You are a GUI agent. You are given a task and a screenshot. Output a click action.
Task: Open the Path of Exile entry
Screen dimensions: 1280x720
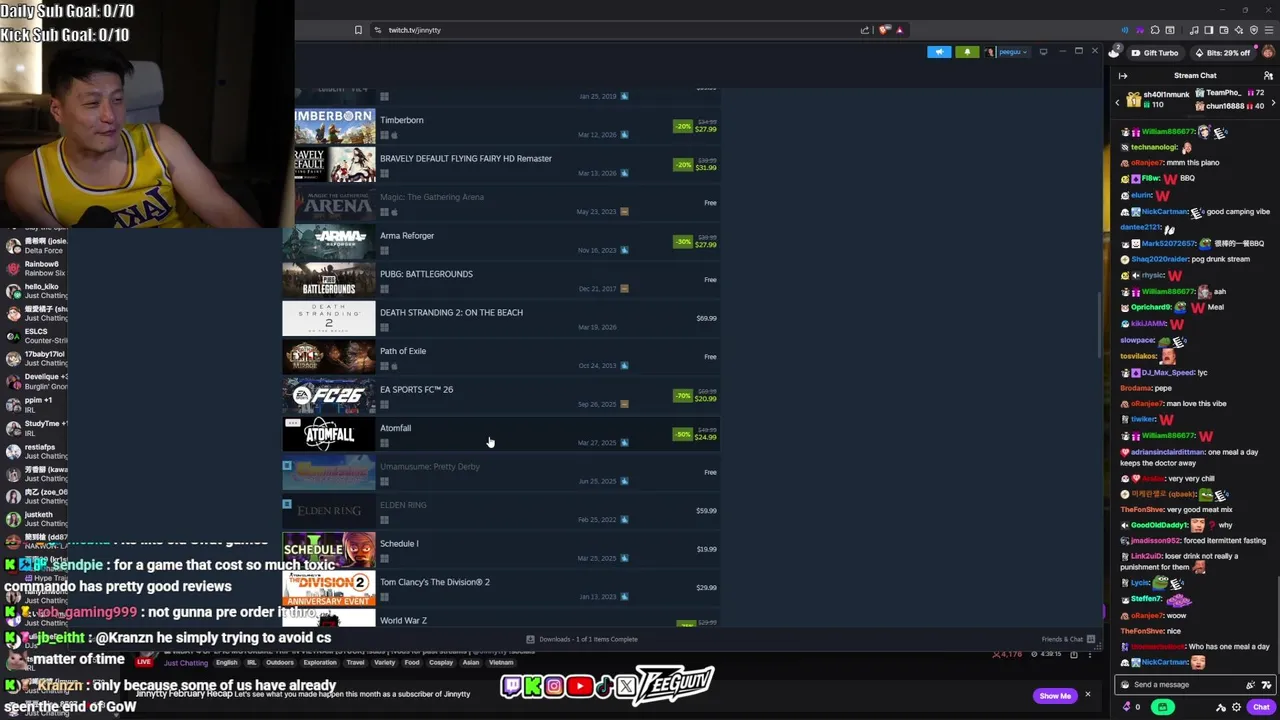point(500,358)
